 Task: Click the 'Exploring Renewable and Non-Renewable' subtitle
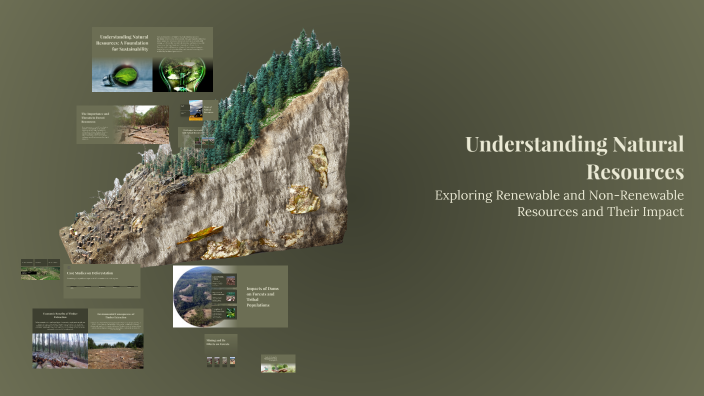[559, 203]
